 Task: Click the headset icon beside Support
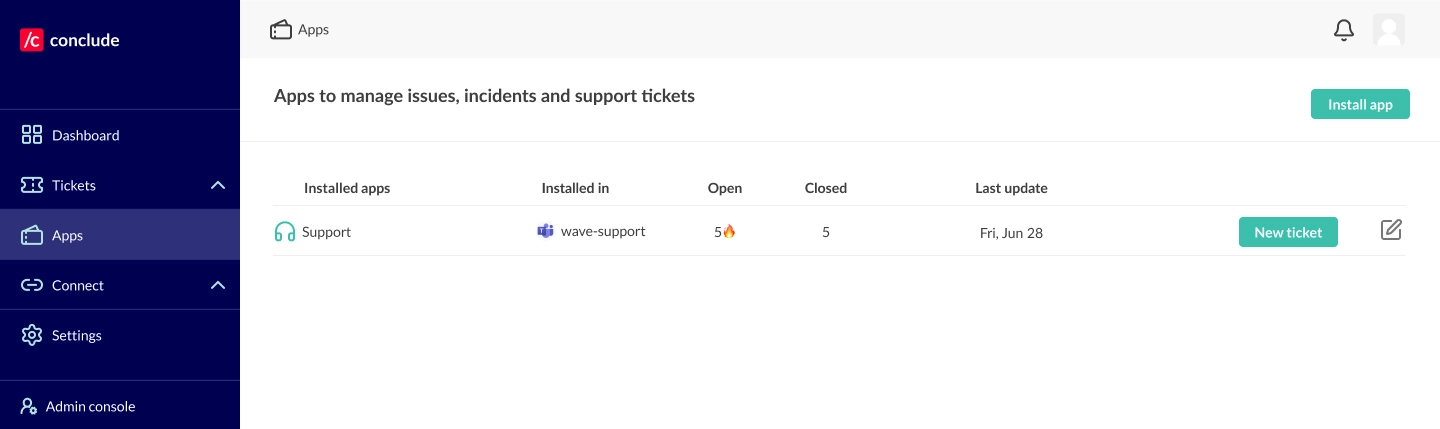click(285, 232)
